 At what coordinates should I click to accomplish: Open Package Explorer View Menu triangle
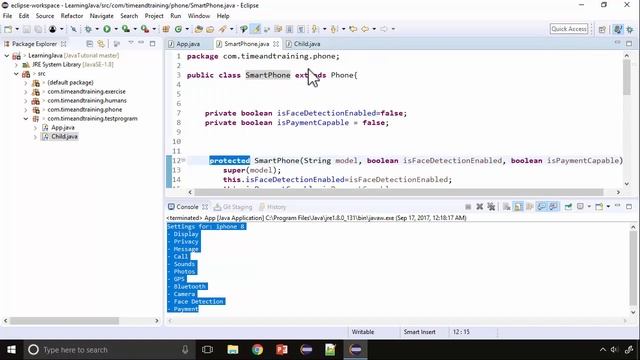point(131,43)
